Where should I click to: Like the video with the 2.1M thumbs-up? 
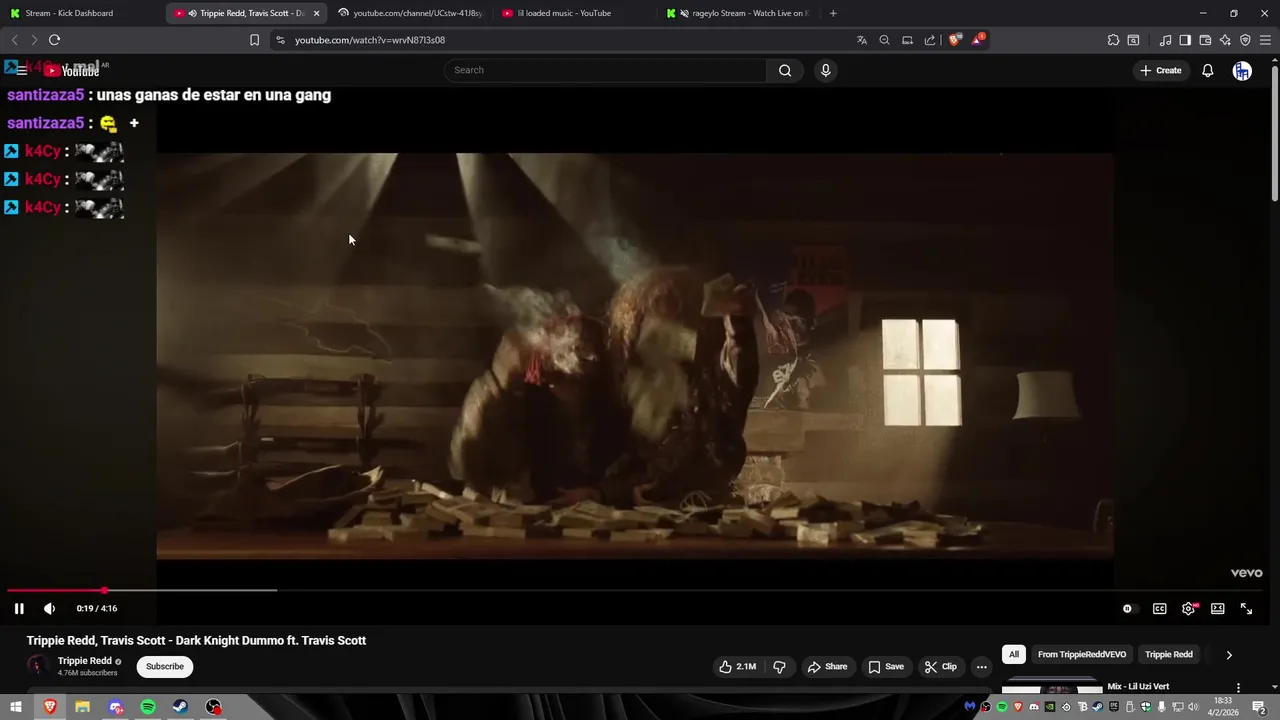point(738,667)
